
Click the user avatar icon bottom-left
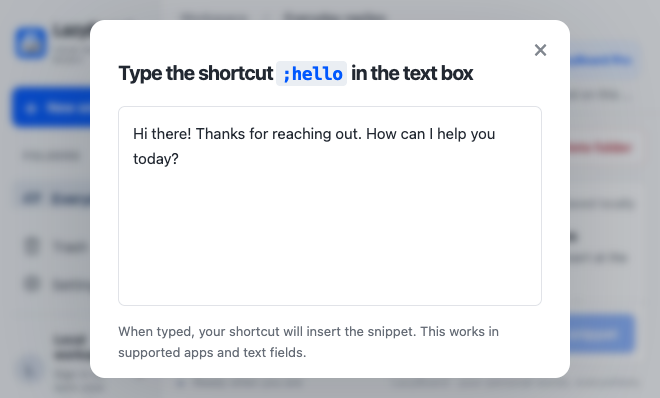[x=30, y=370]
